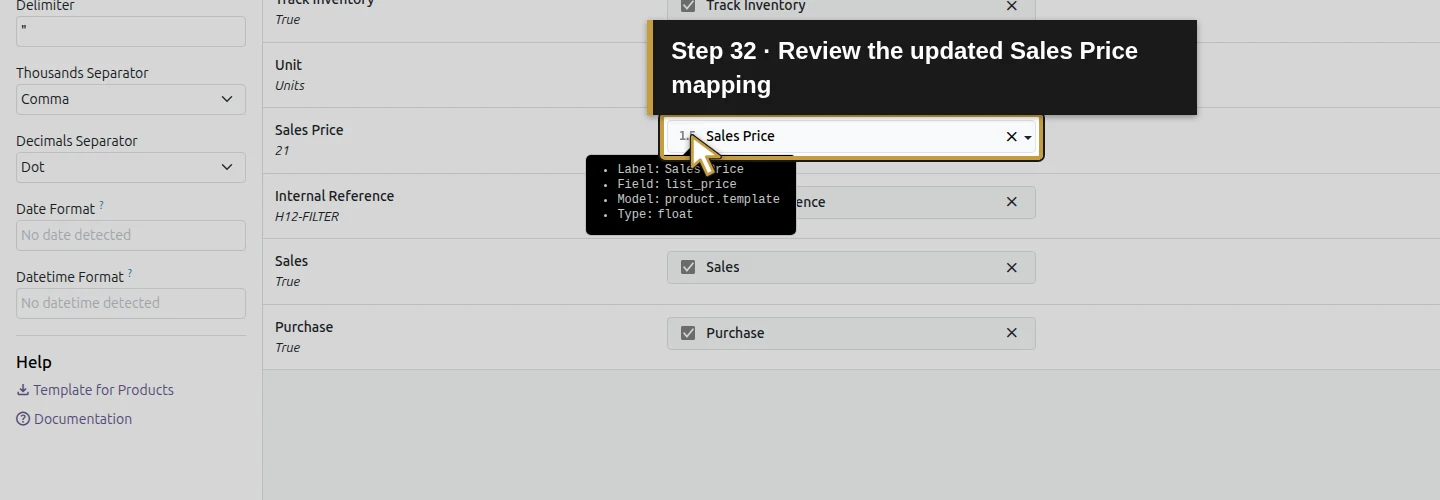Image resolution: width=1440 pixels, height=500 pixels.
Task: Clear the Internal Reference field mapping
Action: (1011, 202)
